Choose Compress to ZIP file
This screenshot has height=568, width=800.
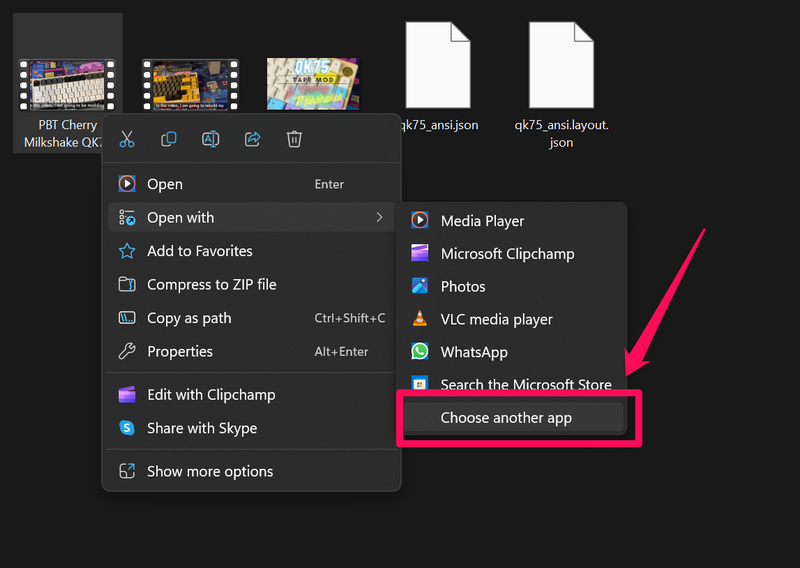211,285
